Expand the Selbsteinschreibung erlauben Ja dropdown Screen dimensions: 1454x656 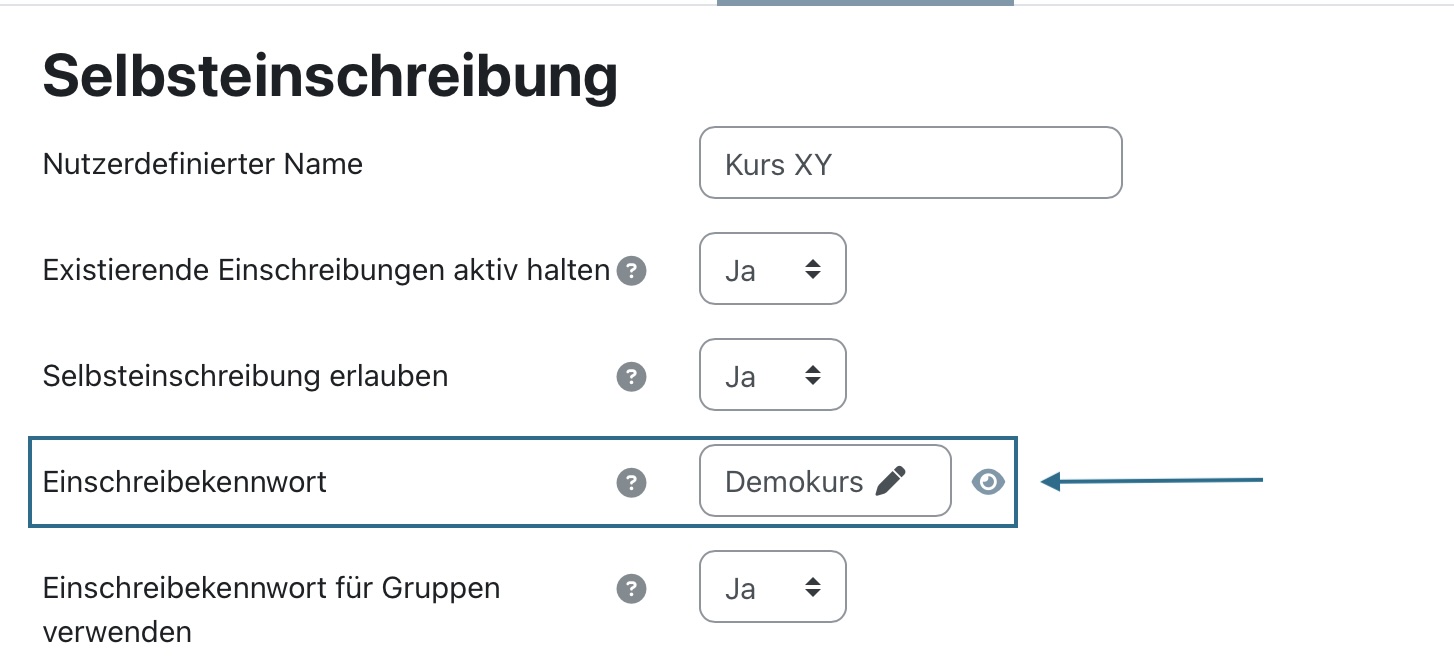click(x=773, y=375)
